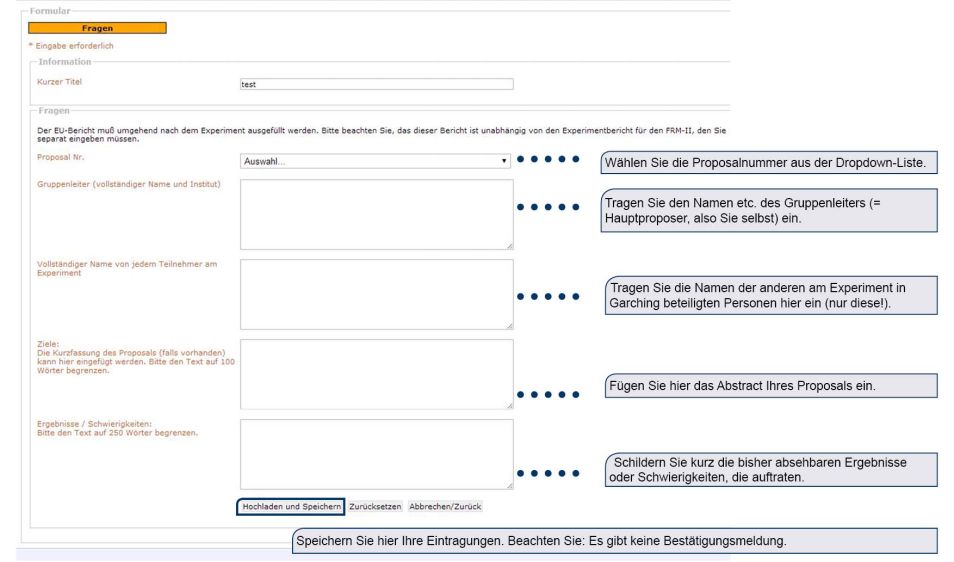Click the Zurücksetzen button

point(375,507)
